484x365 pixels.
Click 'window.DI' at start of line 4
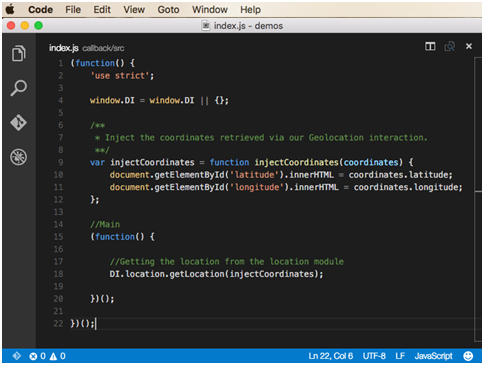coord(112,100)
